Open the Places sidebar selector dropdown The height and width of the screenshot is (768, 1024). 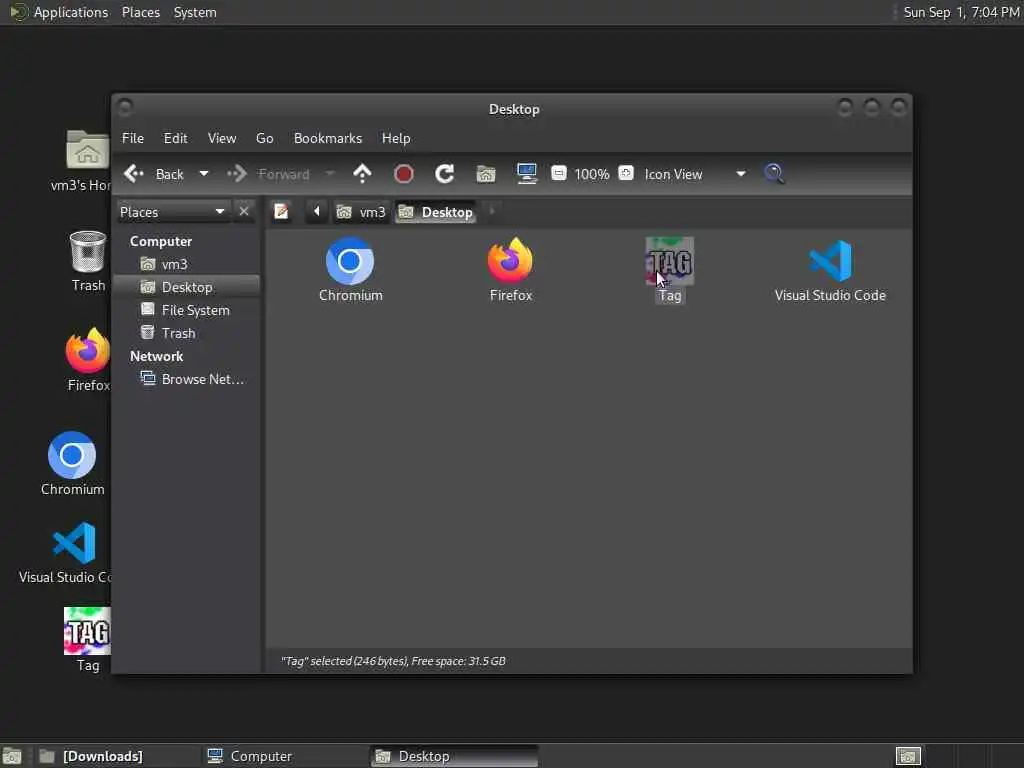[x=172, y=212]
